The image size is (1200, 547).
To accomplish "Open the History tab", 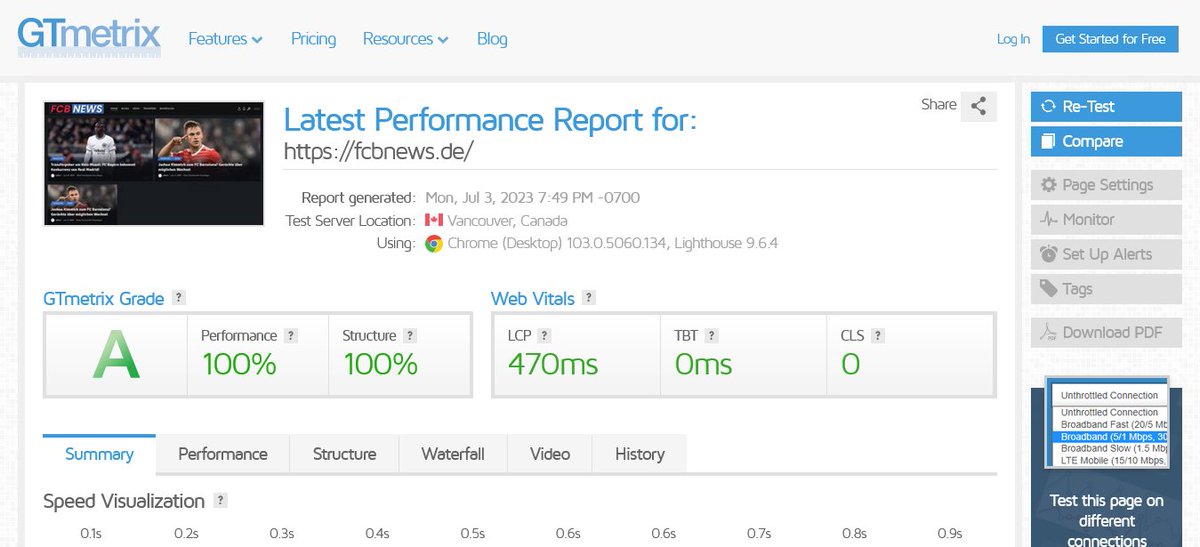I will pos(640,454).
